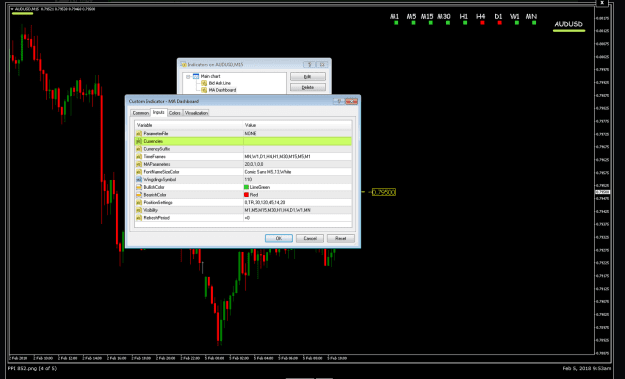Click the LimeGreen swatch for BullishColor
The height and width of the screenshot is (379, 625).
pyautogui.click(x=246, y=187)
